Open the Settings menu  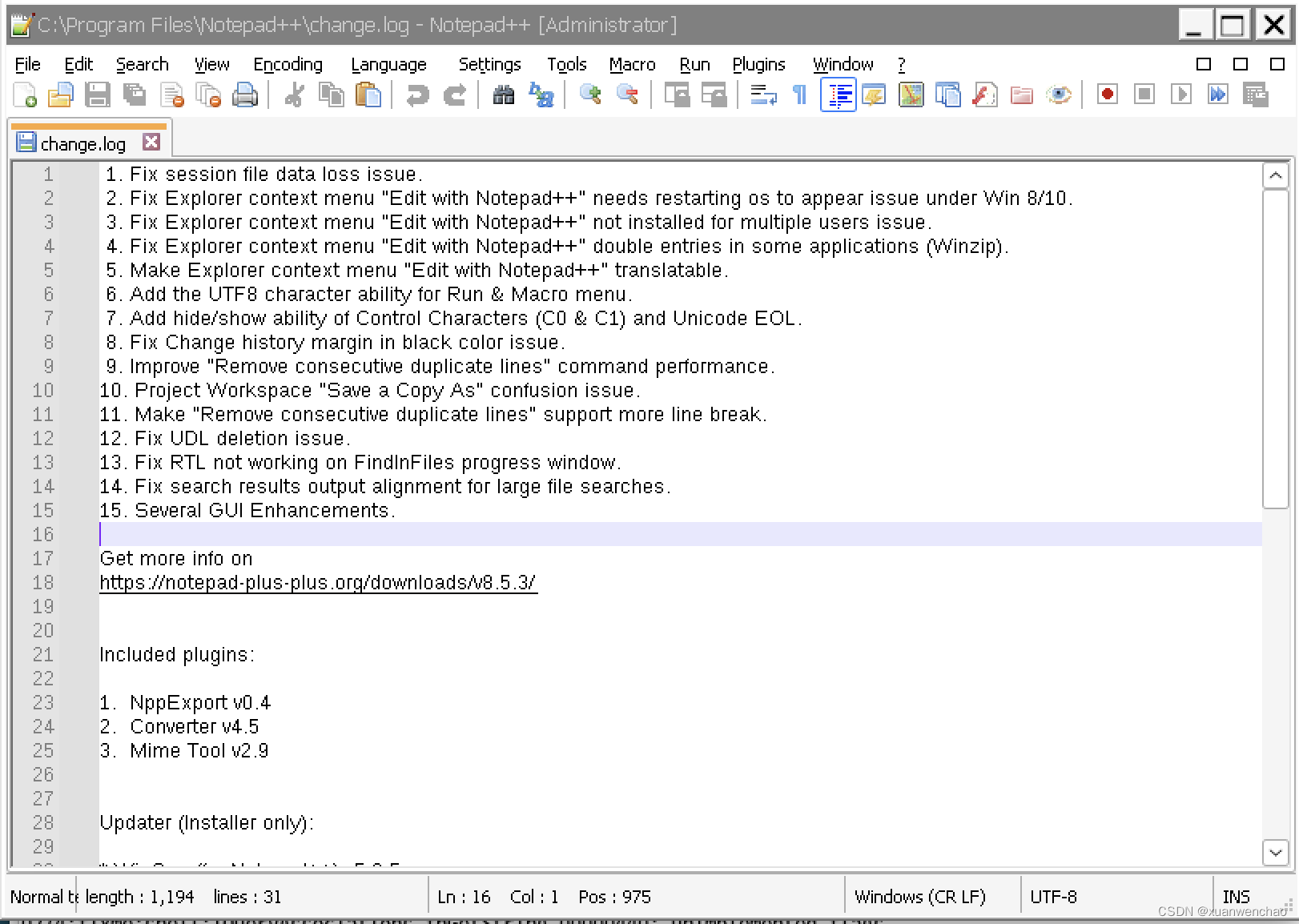(x=489, y=64)
